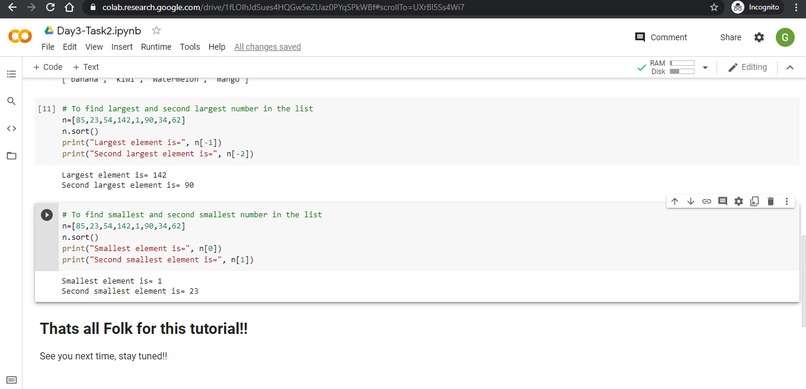The image size is (806, 389).
Task: Click the [11] execution count of the cell
Action: (x=47, y=109)
